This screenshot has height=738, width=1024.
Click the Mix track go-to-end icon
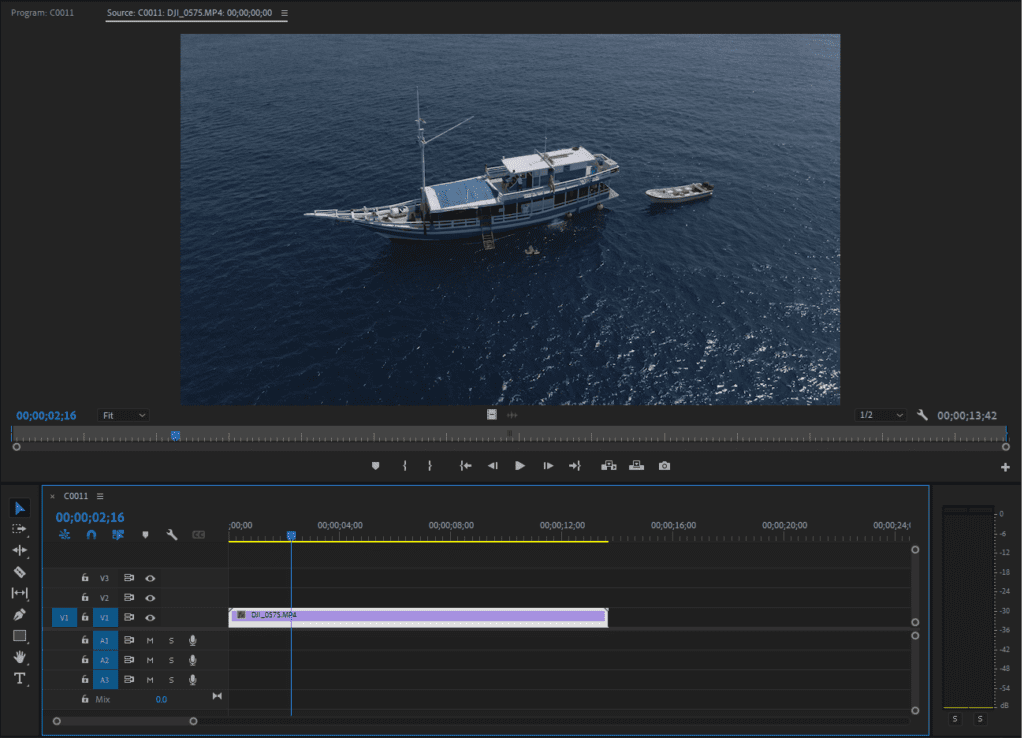(217, 696)
